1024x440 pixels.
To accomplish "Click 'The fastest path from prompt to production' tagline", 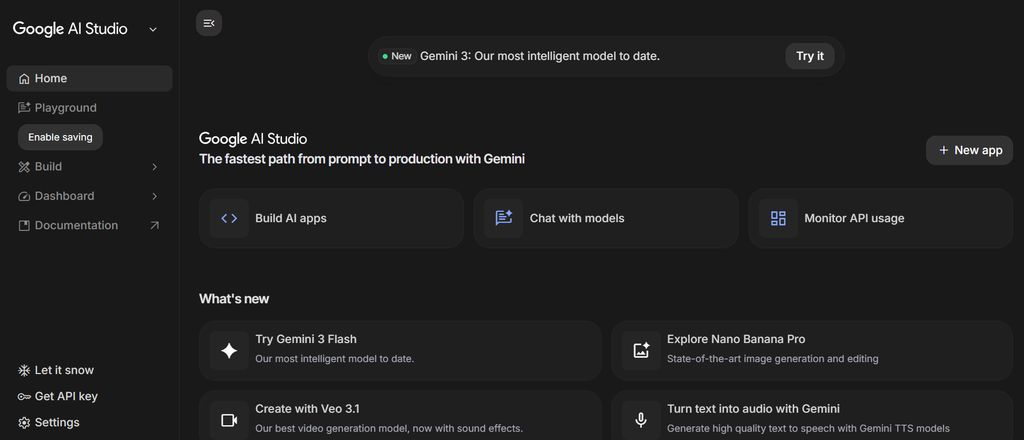I will coord(362,159).
